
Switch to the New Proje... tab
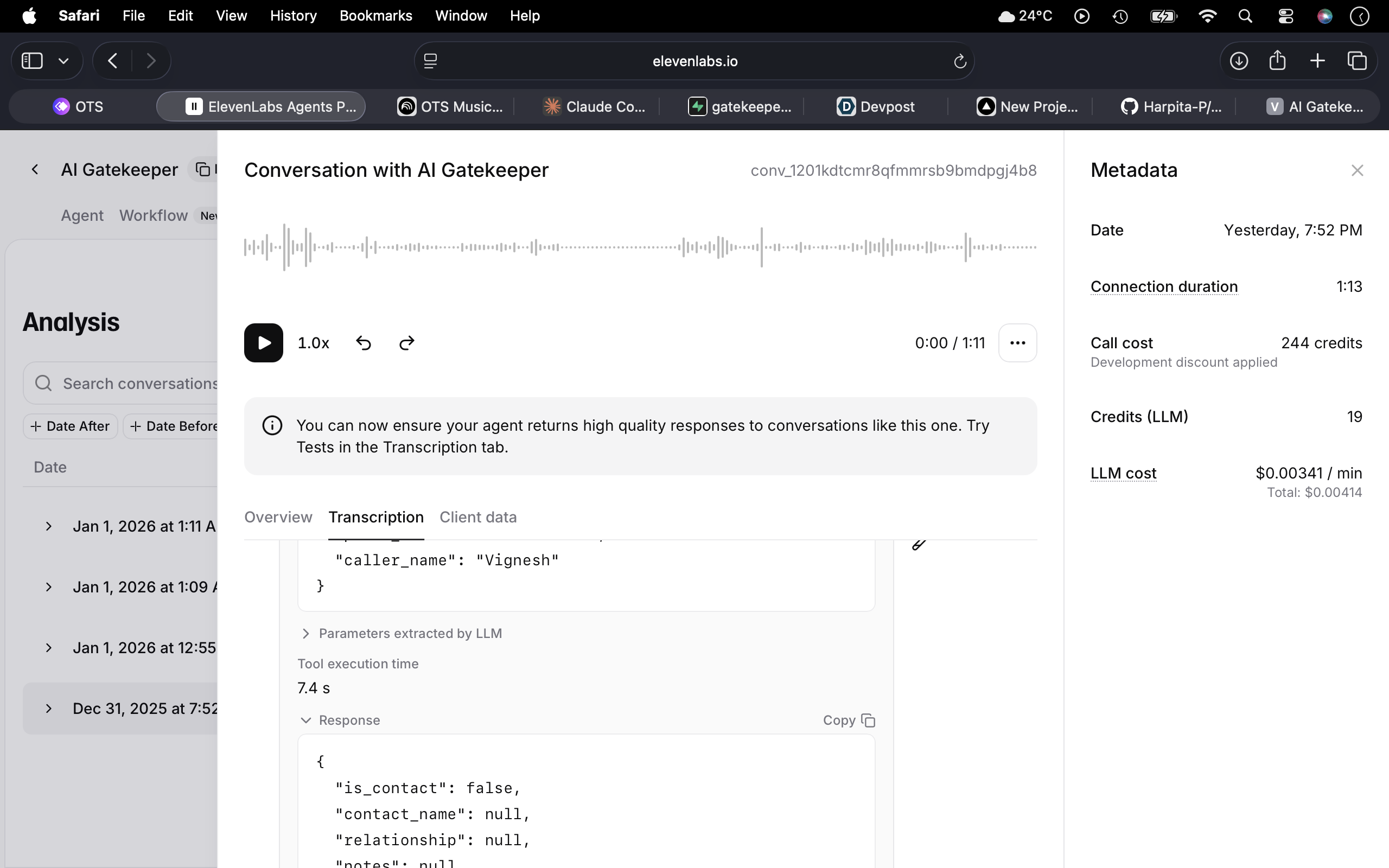pyautogui.click(x=1028, y=107)
